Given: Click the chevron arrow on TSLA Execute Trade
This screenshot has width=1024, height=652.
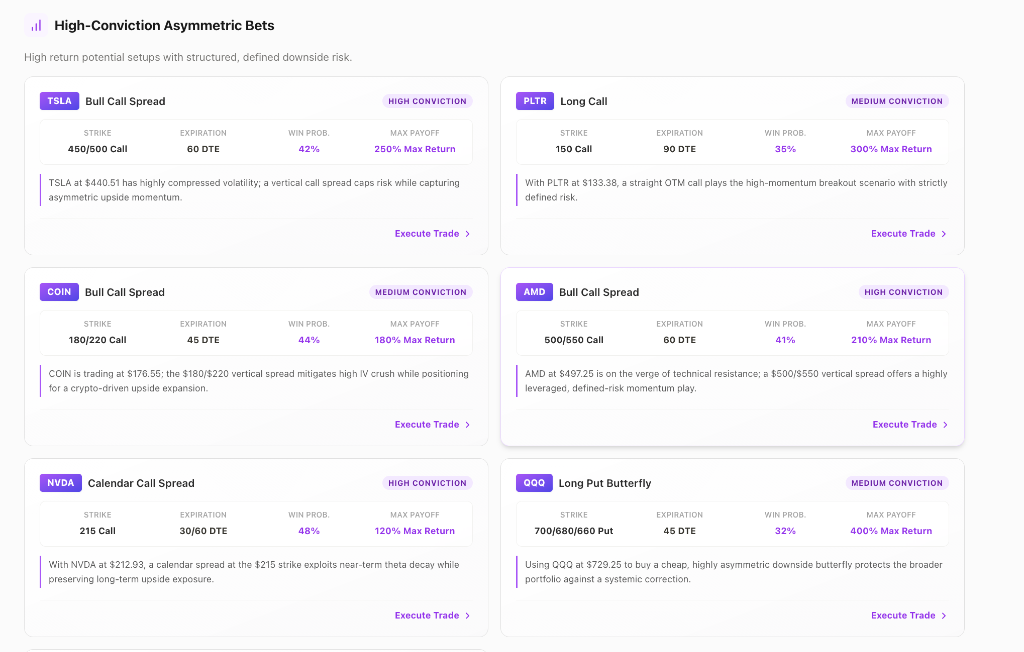Looking at the screenshot, I should 468,234.
